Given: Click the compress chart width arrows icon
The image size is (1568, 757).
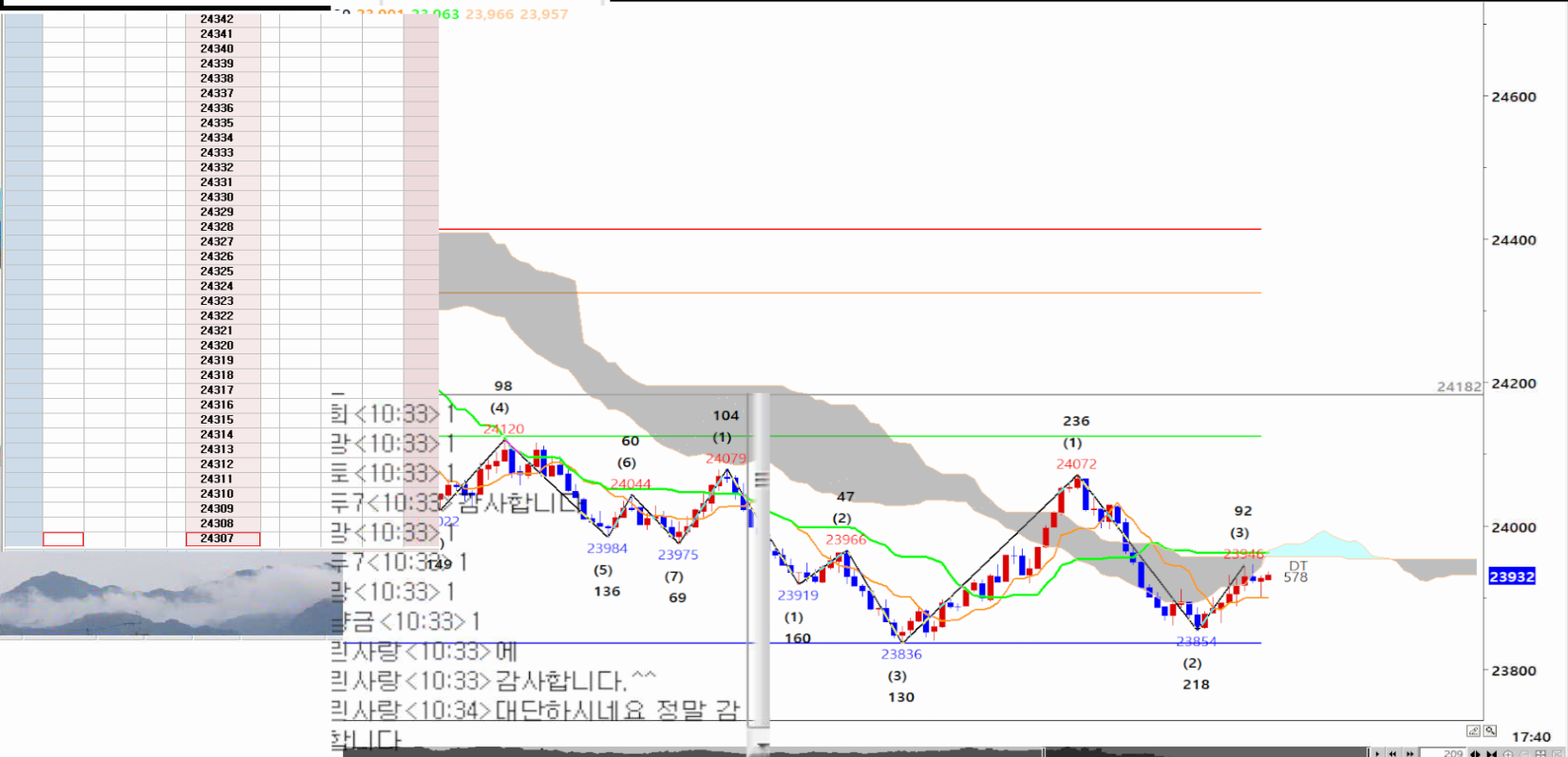Looking at the screenshot, I should pyautogui.click(x=1492, y=753).
